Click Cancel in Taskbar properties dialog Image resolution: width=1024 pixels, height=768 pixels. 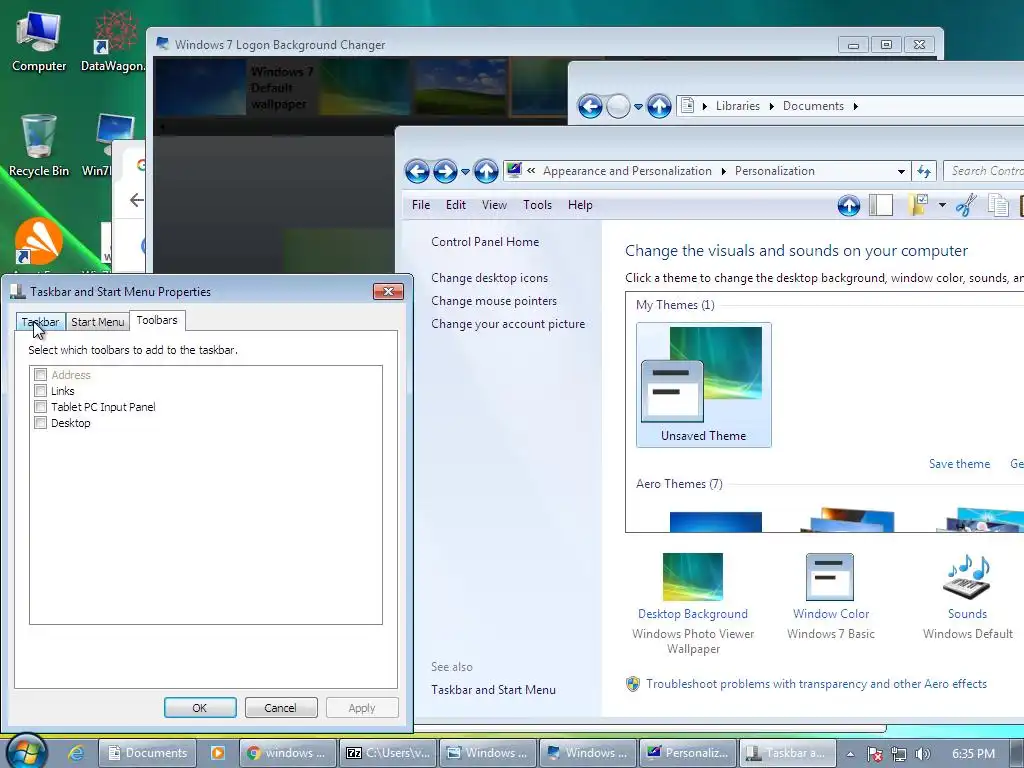[281, 708]
